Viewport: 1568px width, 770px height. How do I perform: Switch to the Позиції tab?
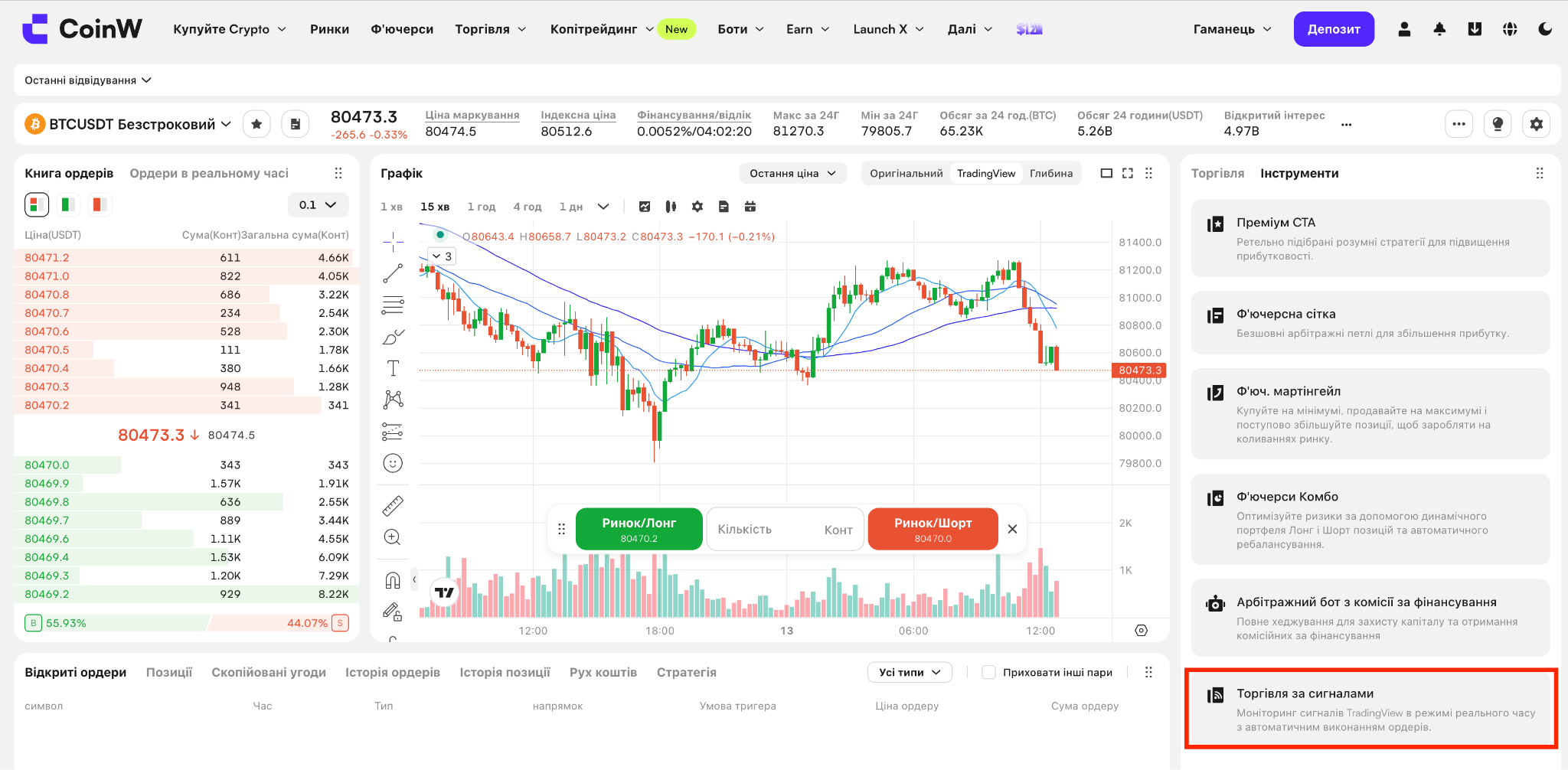(x=169, y=672)
